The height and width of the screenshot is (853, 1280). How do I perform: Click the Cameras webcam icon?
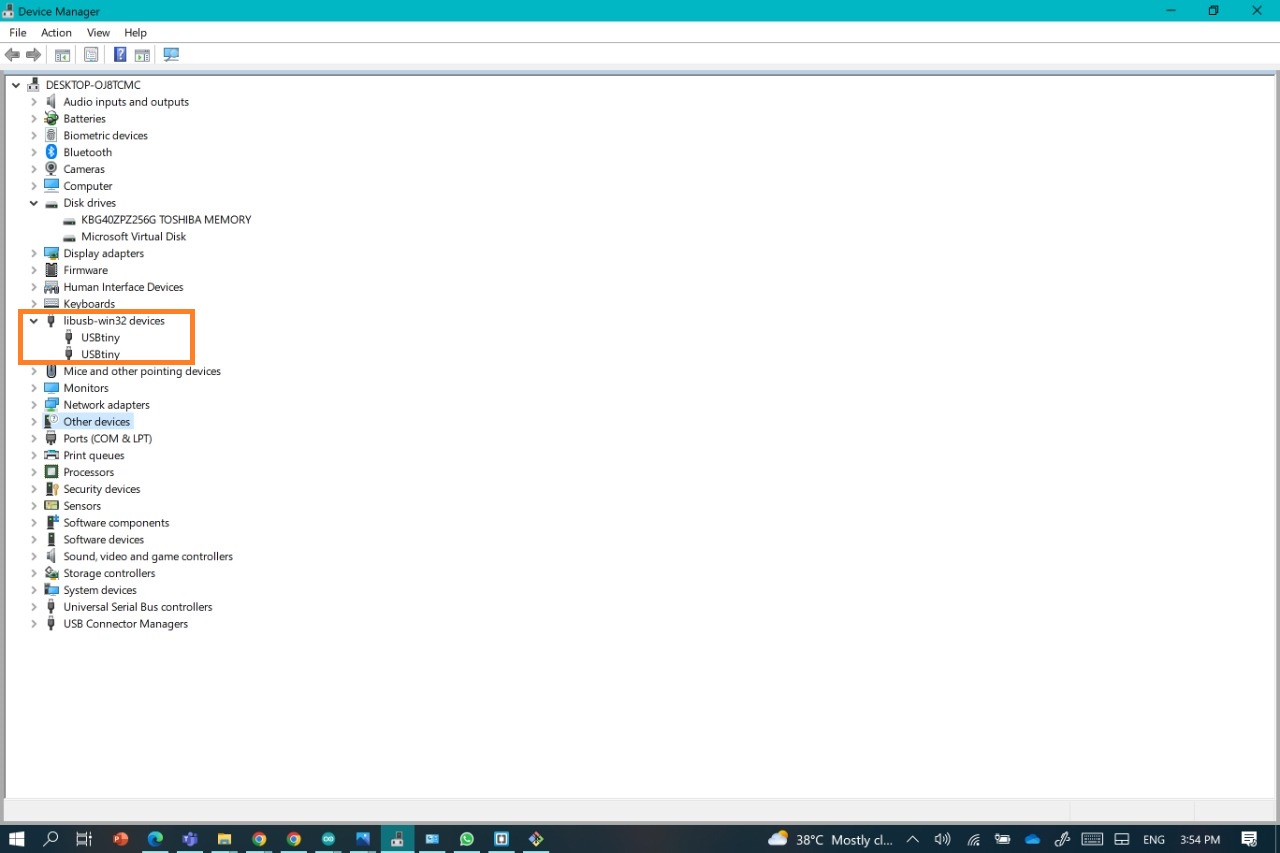pos(51,169)
